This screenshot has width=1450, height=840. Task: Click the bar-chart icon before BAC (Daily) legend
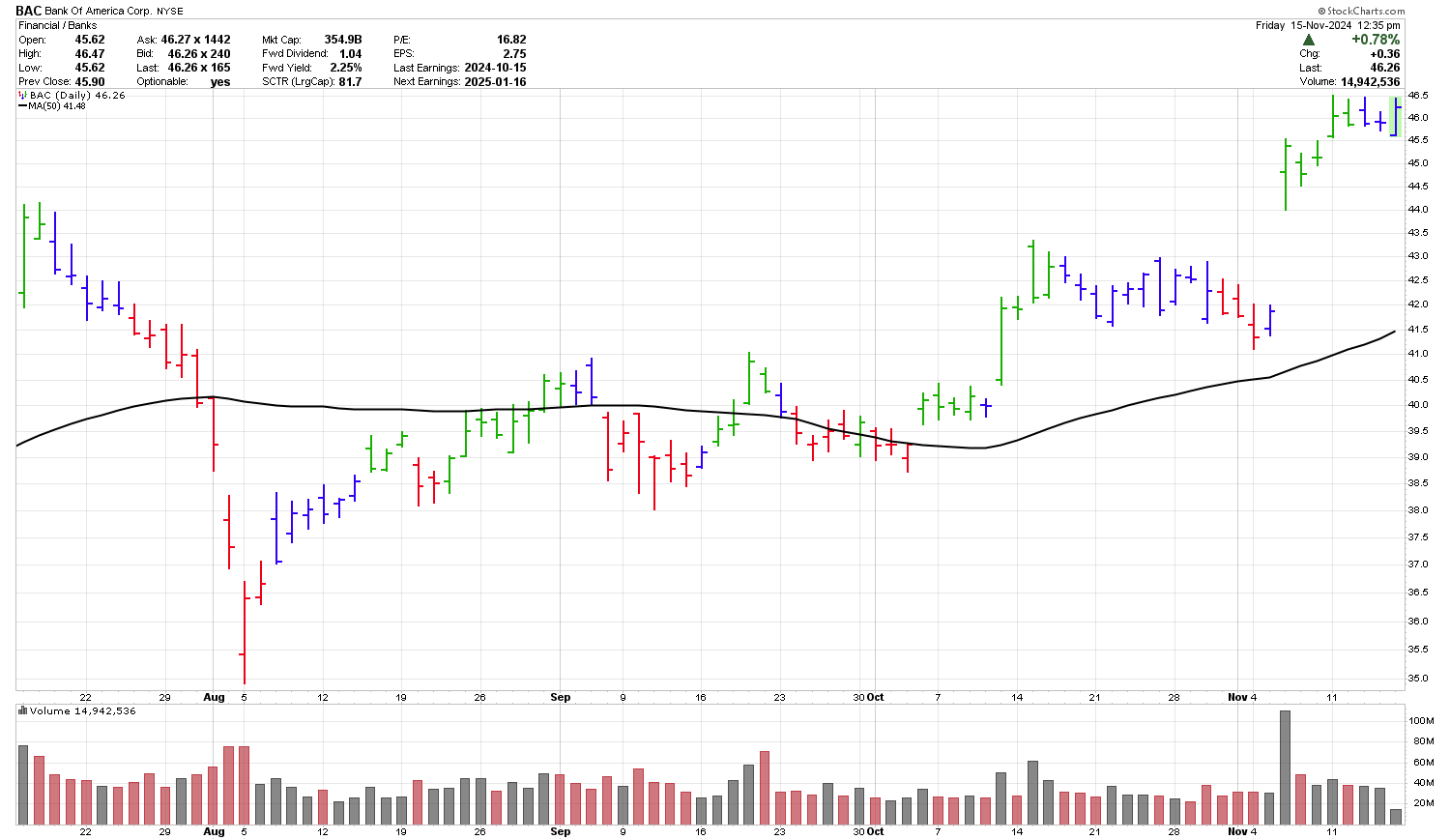point(22,95)
